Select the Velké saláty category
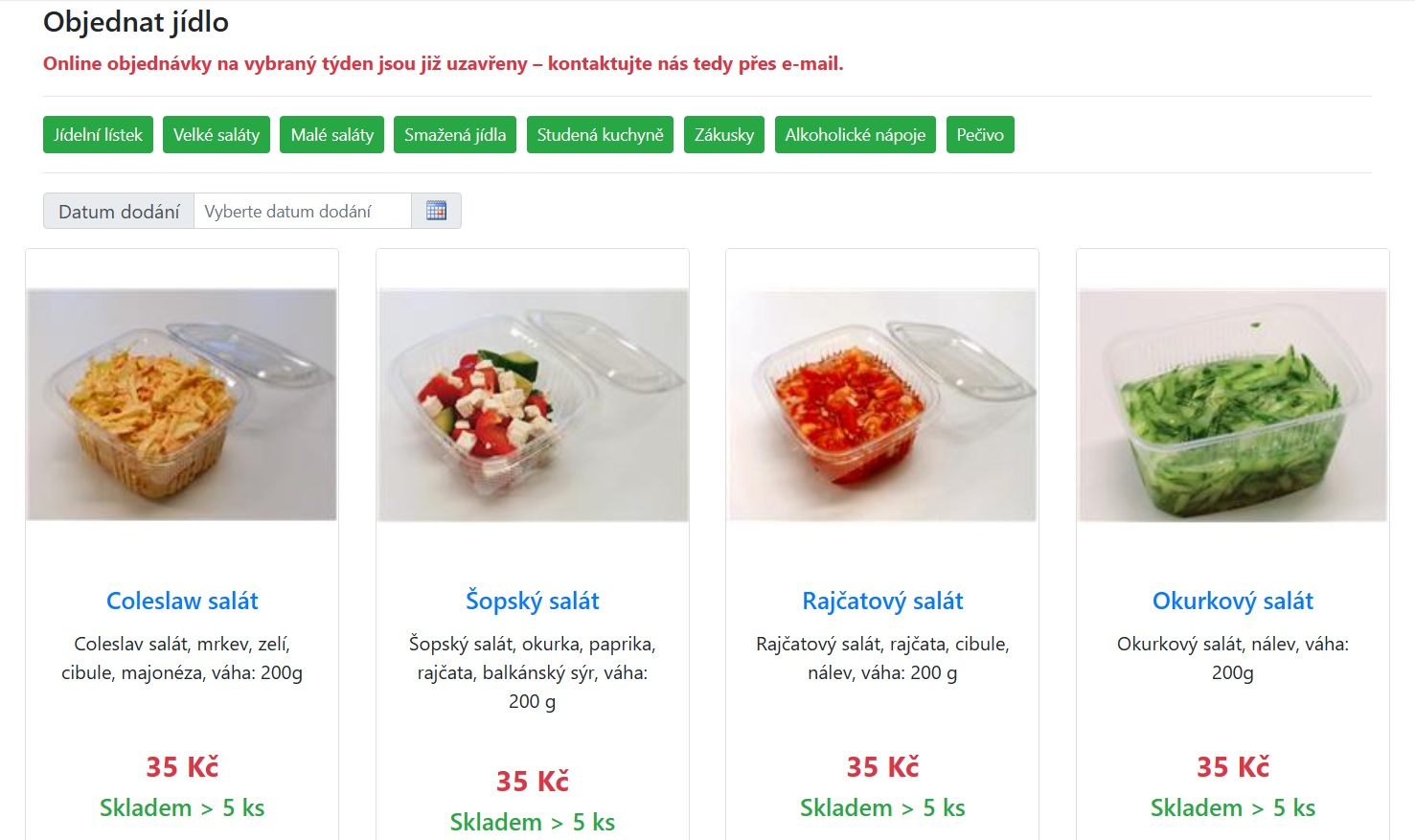This screenshot has height=840, width=1415. click(217, 134)
